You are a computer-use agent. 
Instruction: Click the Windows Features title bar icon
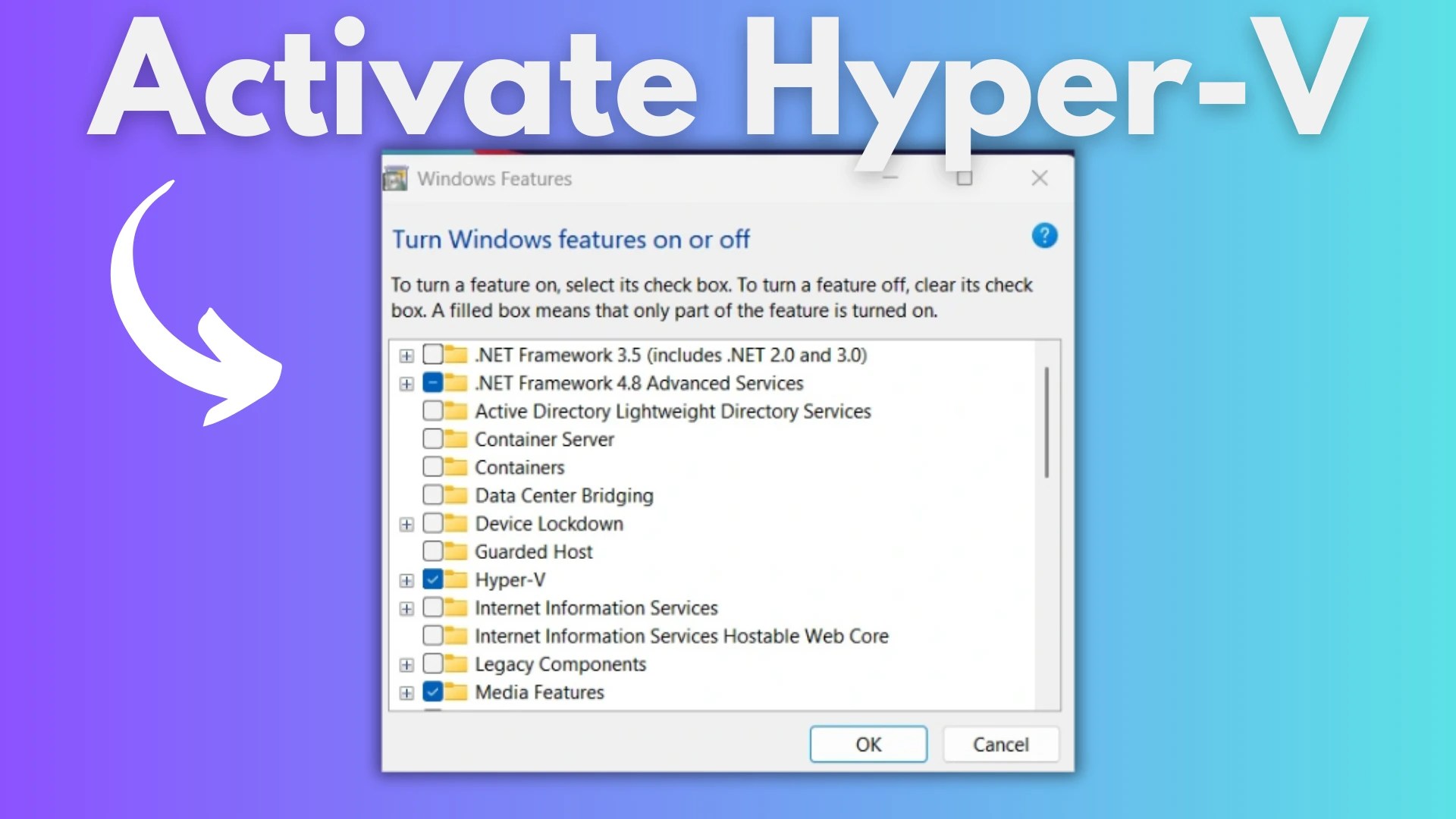395,179
